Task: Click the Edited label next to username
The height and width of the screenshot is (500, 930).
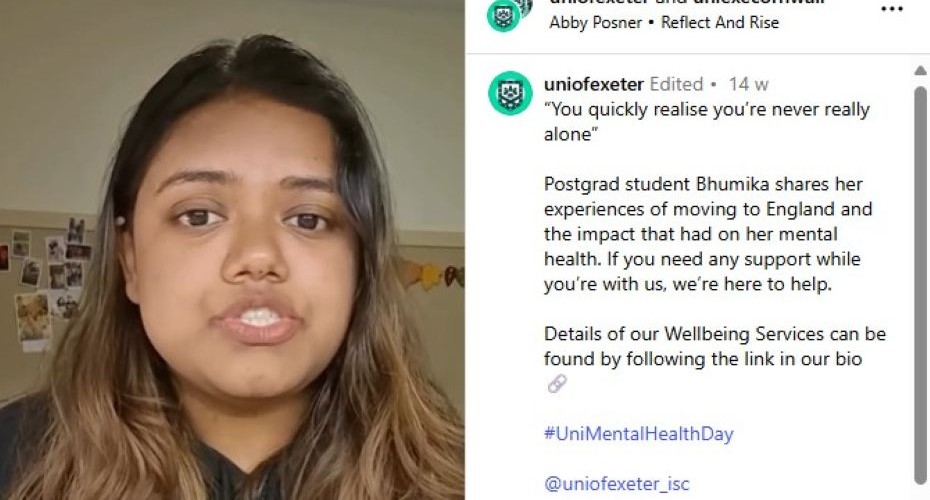Action: pyautogui.click(x=676, y=84)
